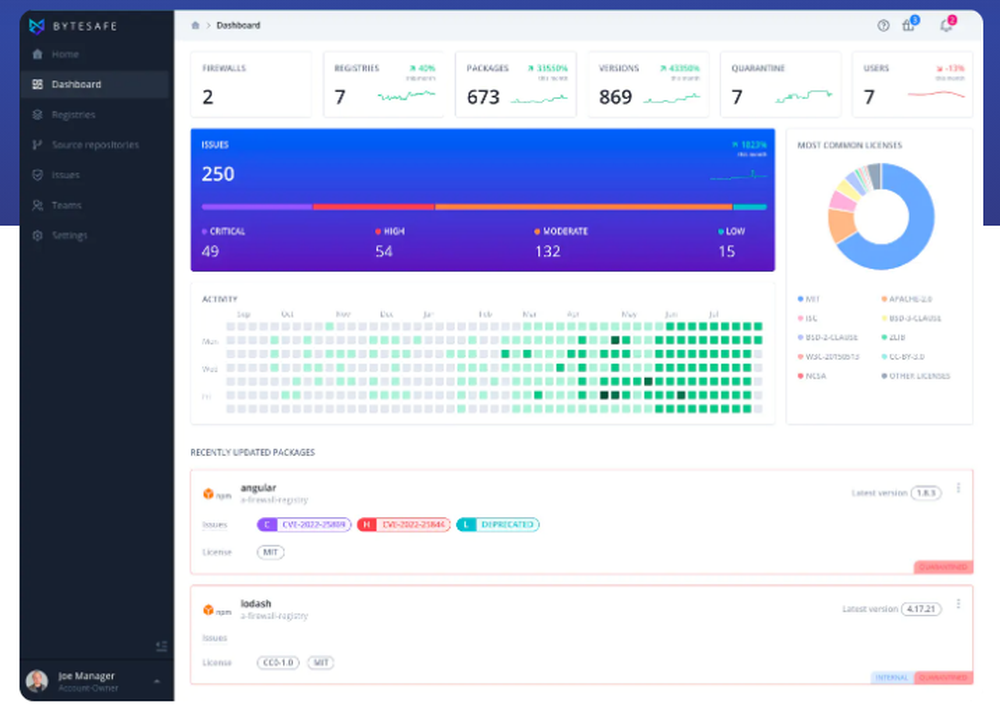The height and width of the screenshot is (715, 1000).
Task: Open the Versions stat card showing 869
Action: click(648, 84)
